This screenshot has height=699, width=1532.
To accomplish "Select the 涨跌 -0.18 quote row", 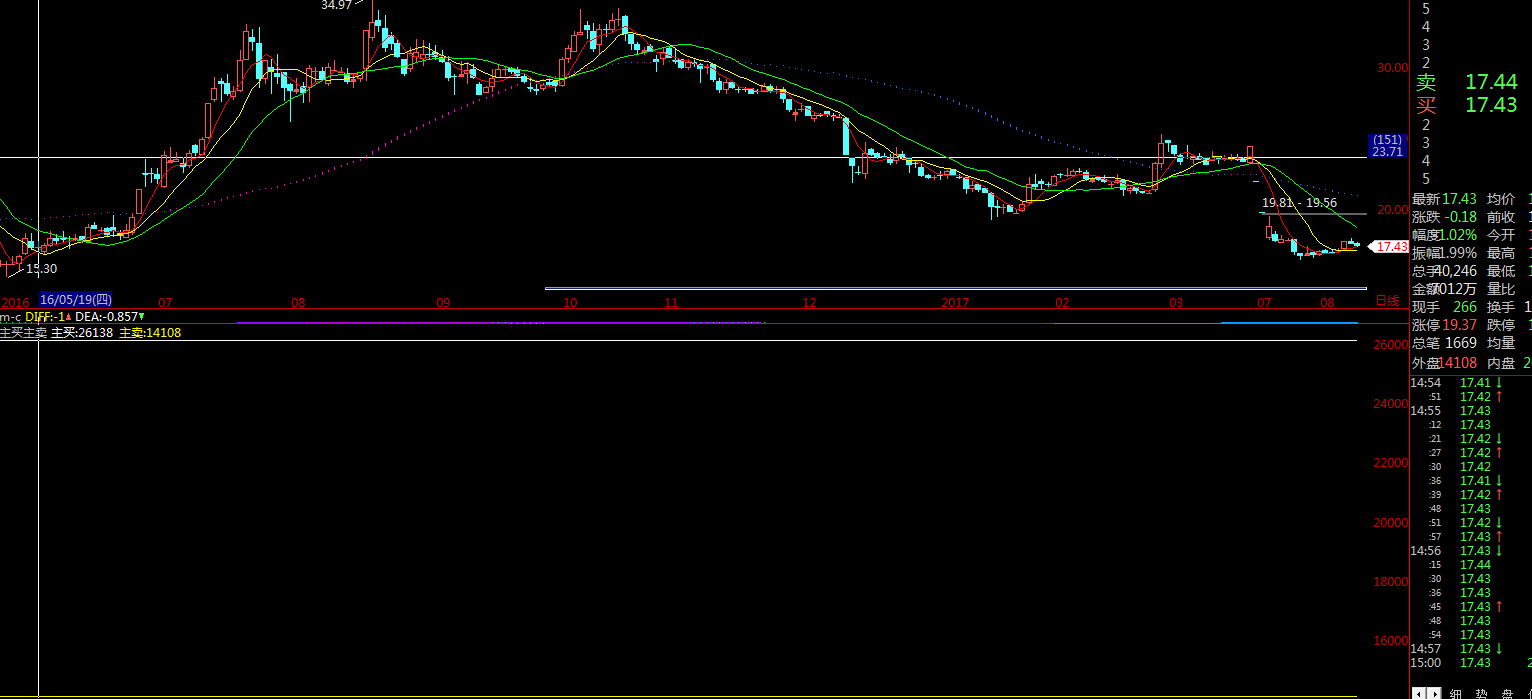I will pyautogui.click(x=1444, y=217).
